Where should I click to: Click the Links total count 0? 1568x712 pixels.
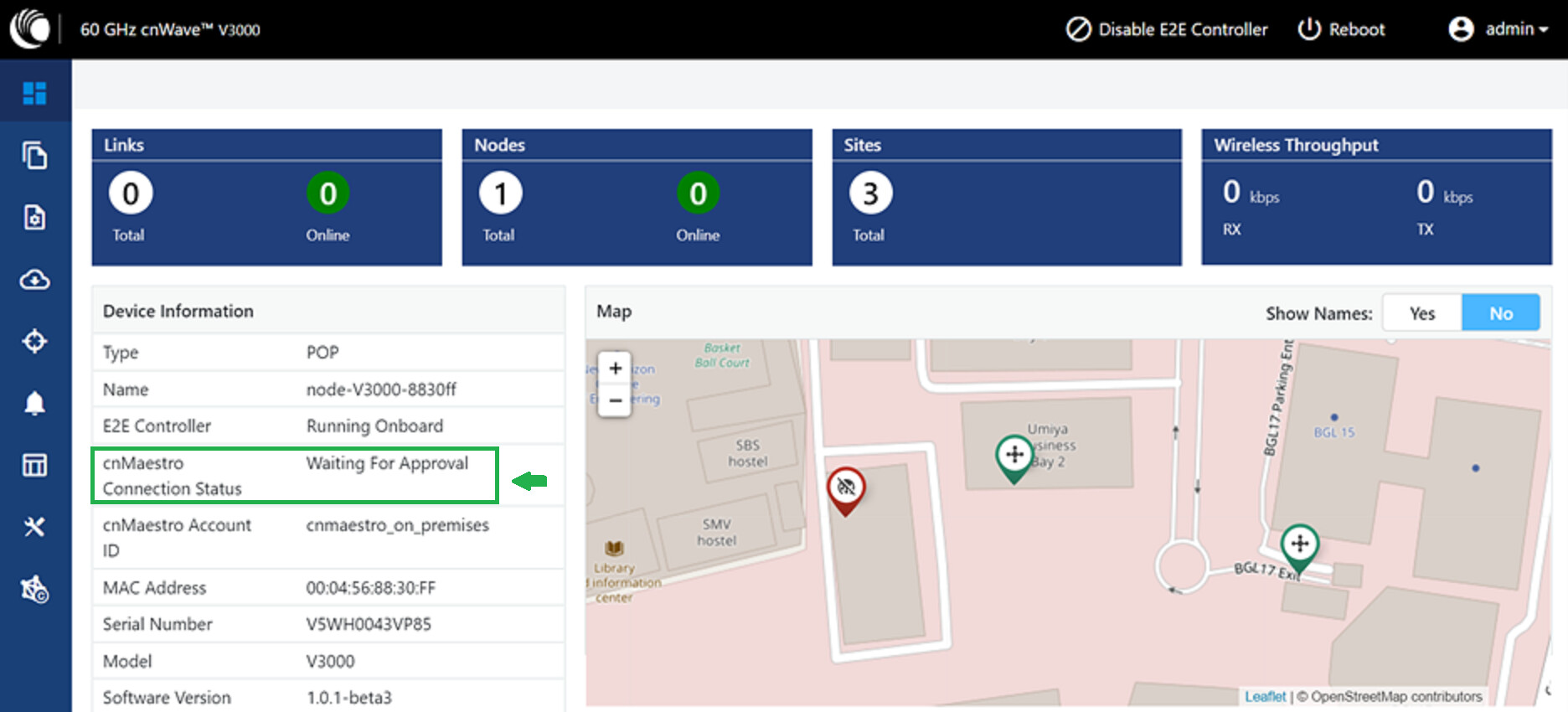coord(131,193)
